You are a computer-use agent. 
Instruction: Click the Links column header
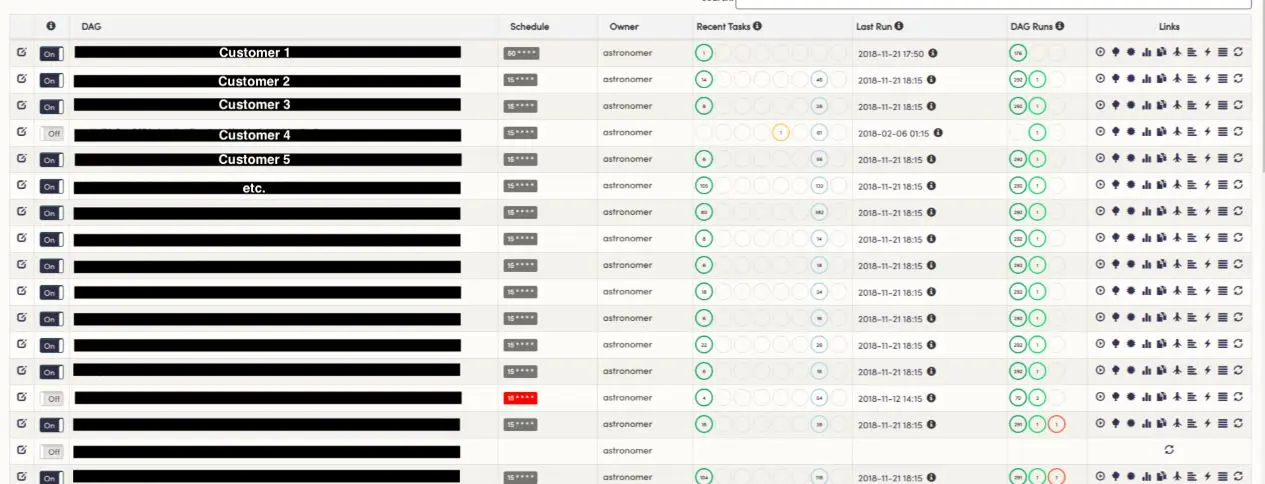tap(1169, 26)
